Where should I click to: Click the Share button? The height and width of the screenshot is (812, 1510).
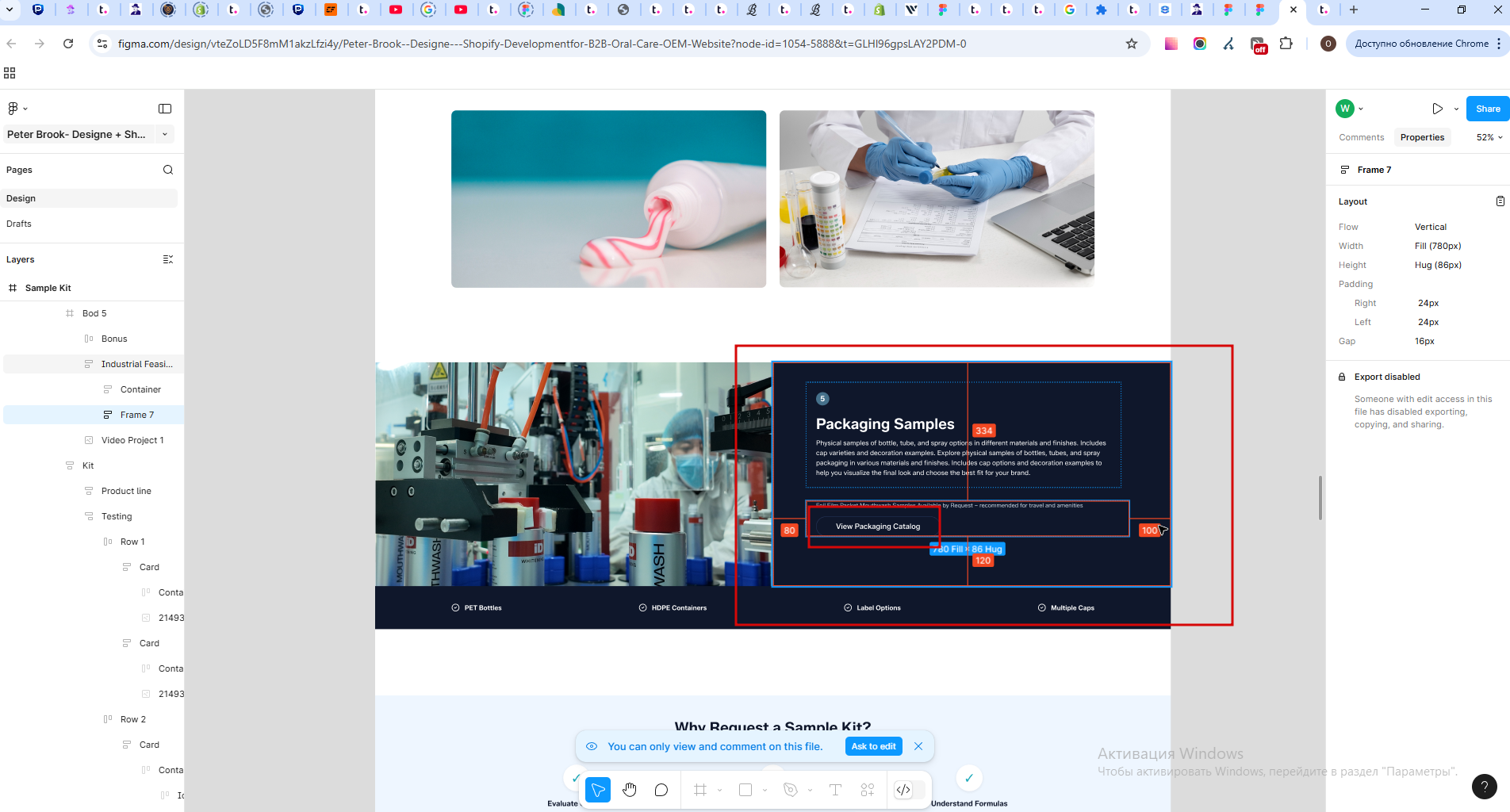(1488, 109)
